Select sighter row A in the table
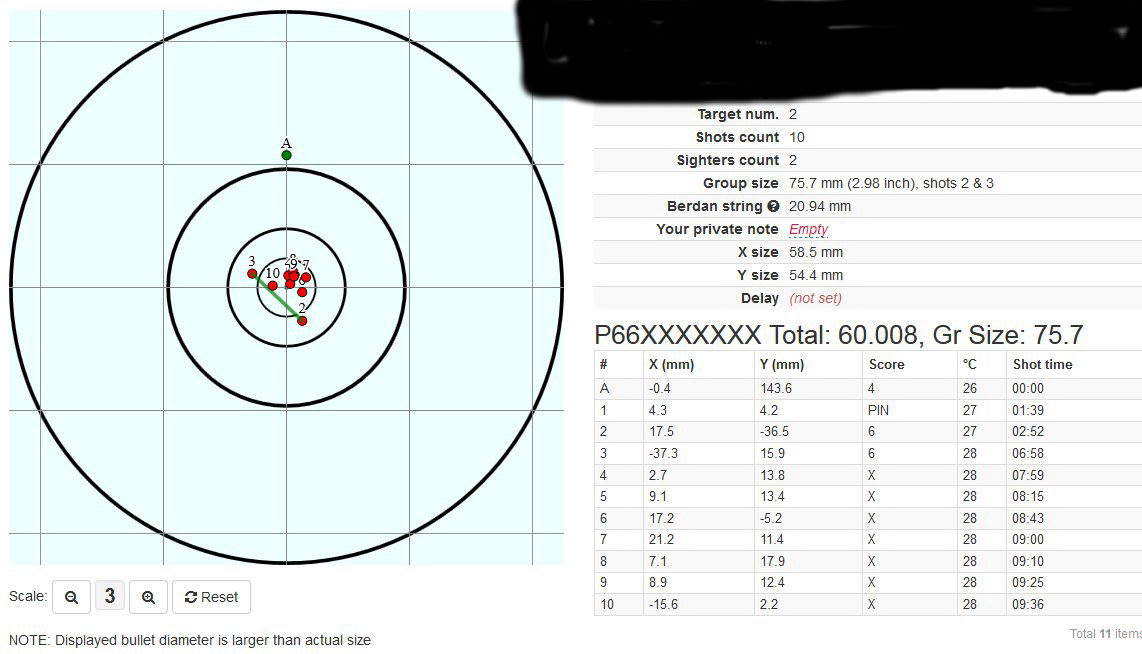Viewport: 1142px width, 654px height. [x=868, y=389]
